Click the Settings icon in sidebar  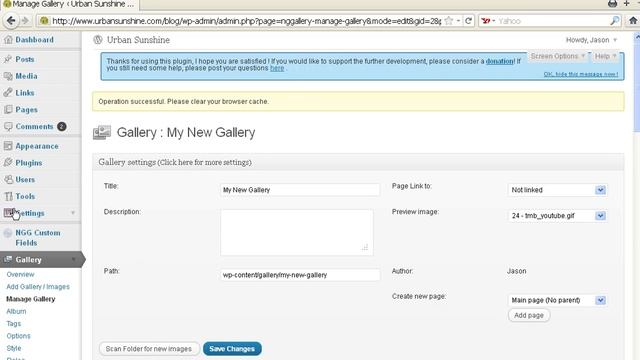(x=8, y=213)
